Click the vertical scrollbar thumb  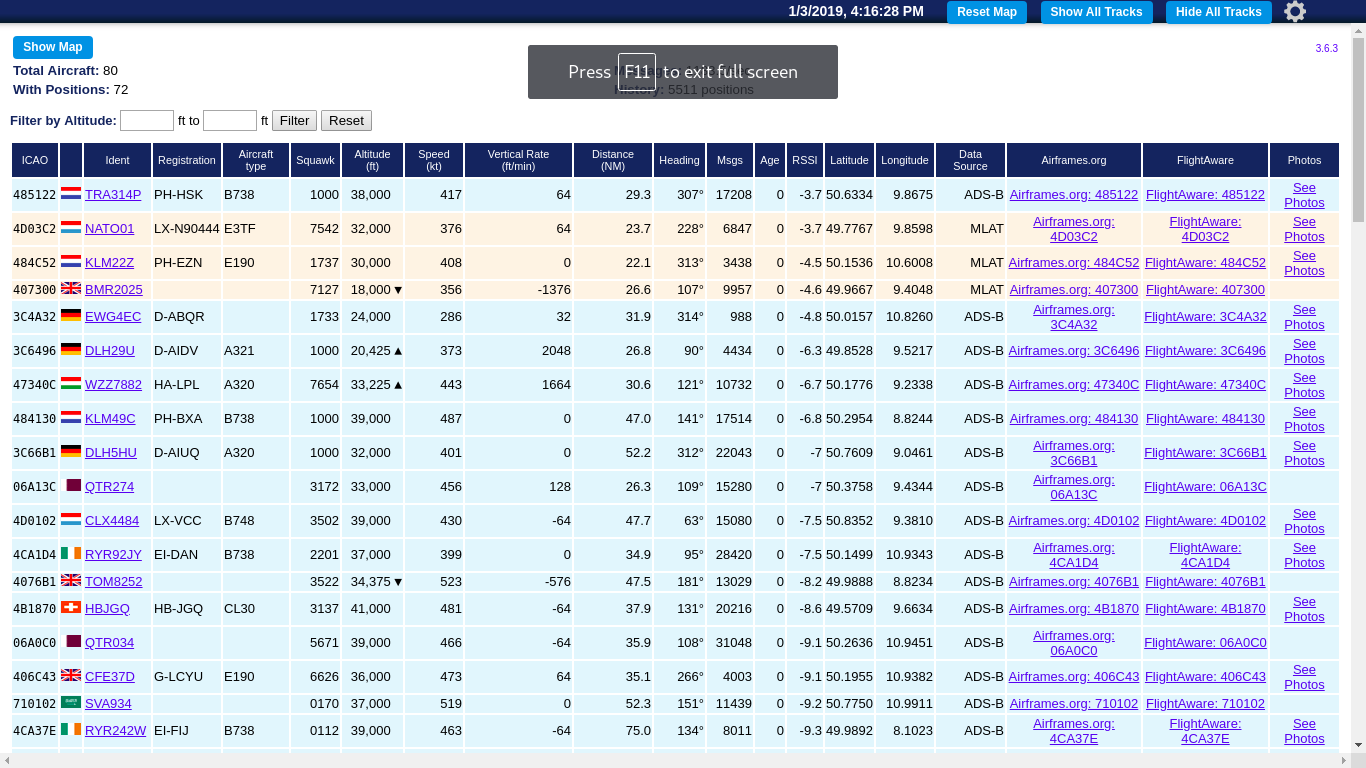[x=1358, y=130]
